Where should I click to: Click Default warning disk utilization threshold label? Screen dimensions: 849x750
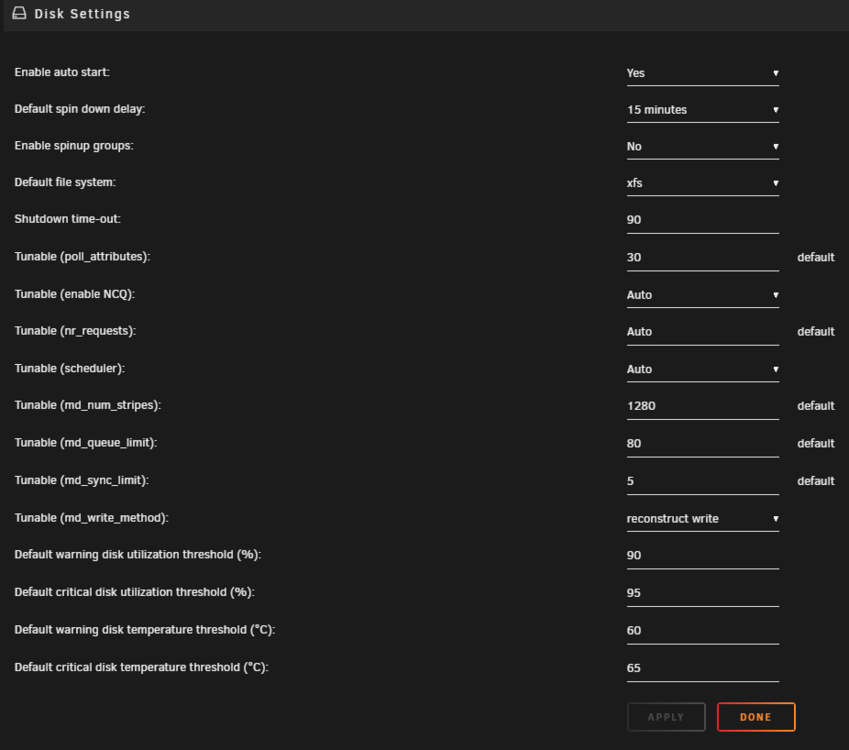[138, 555]
